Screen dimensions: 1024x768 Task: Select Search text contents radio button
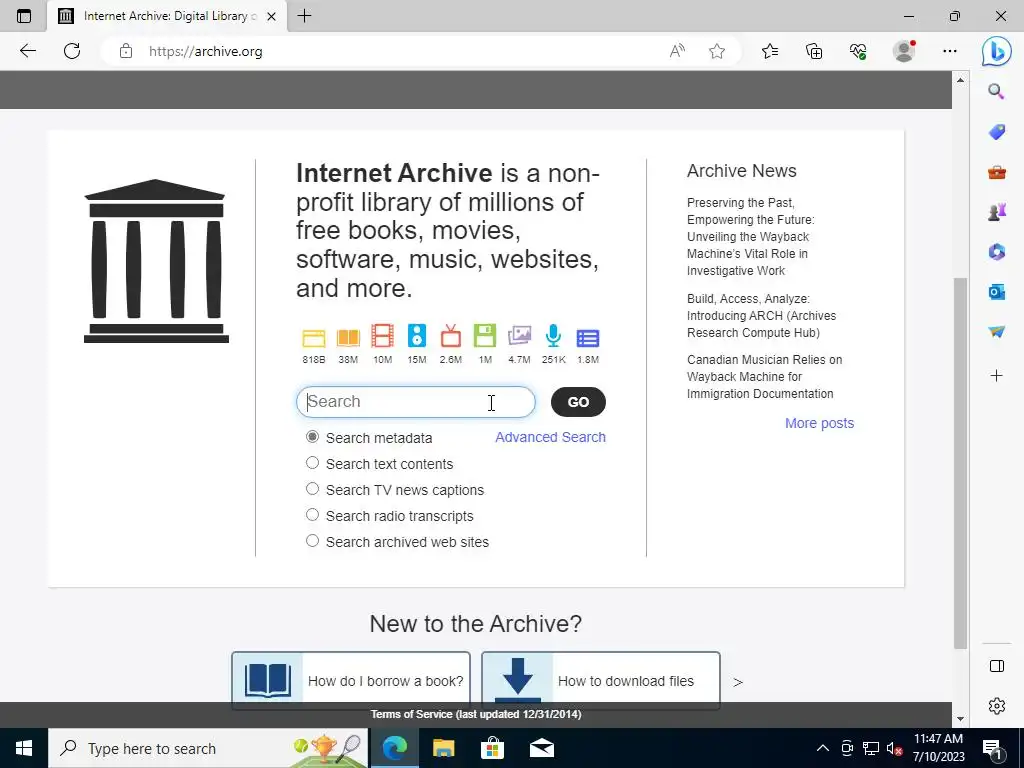(x=312, y=463)
